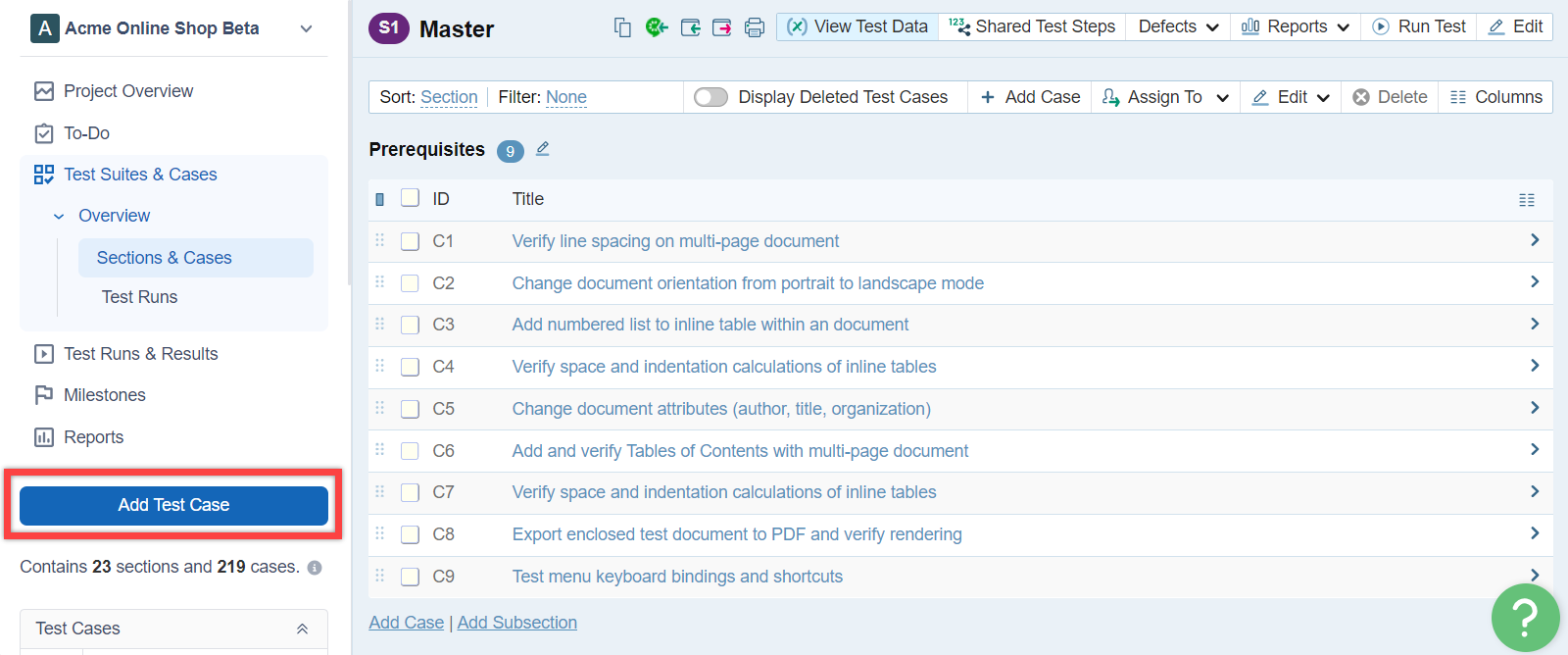Click the blue Add Test Case button
This screenshot has height=655, width=1568.
[173, 505]
